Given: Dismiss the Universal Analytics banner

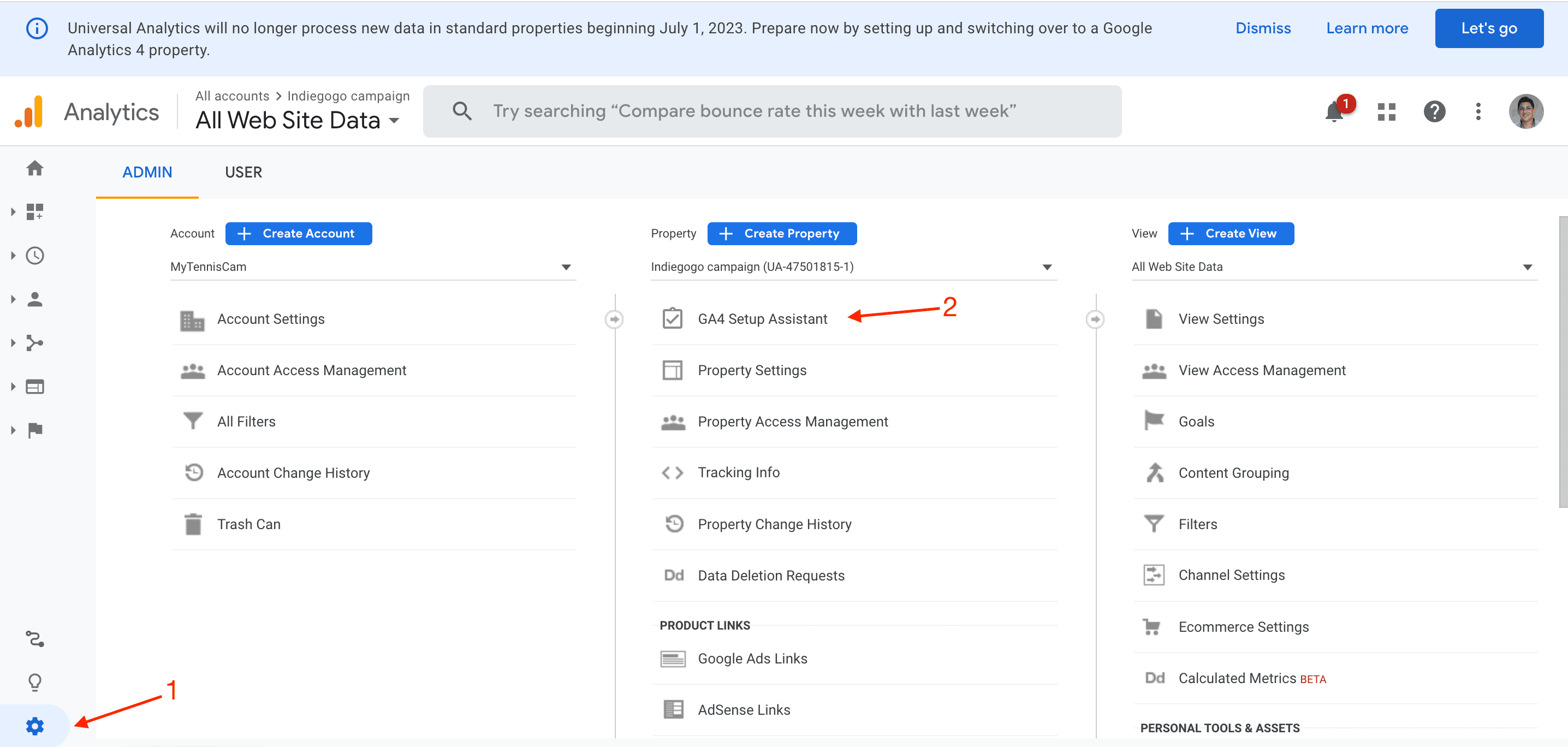Looking at the screenshot, I should click(x=1263, y=28).
